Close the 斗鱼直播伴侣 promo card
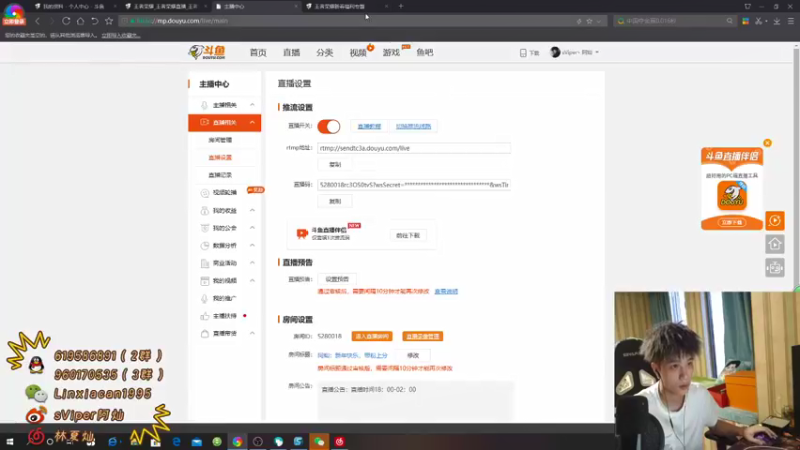The image size is (800, 450). tap(767, 143)
